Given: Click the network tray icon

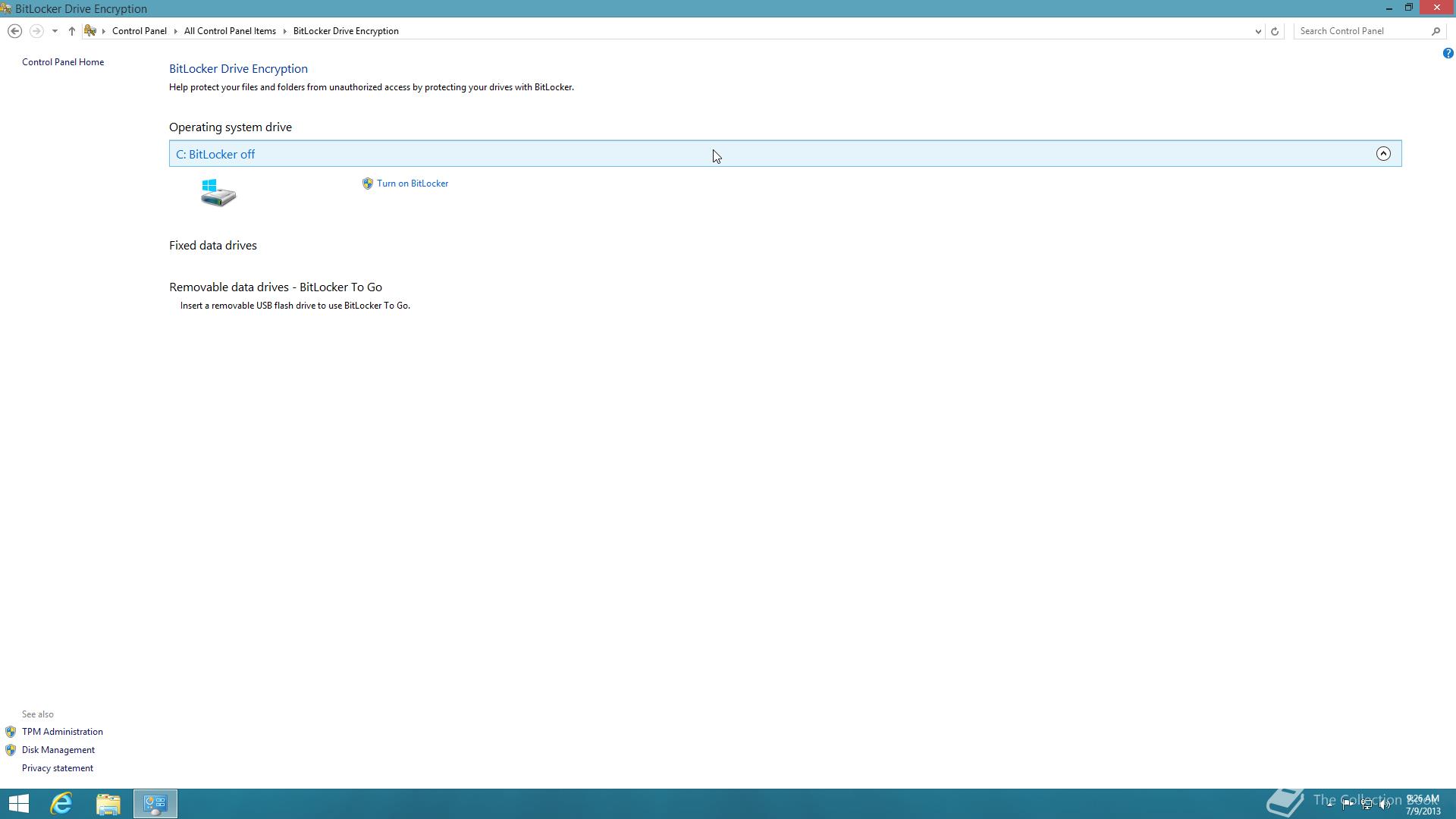Looking at the screenshot, I should coord(1367,805).
